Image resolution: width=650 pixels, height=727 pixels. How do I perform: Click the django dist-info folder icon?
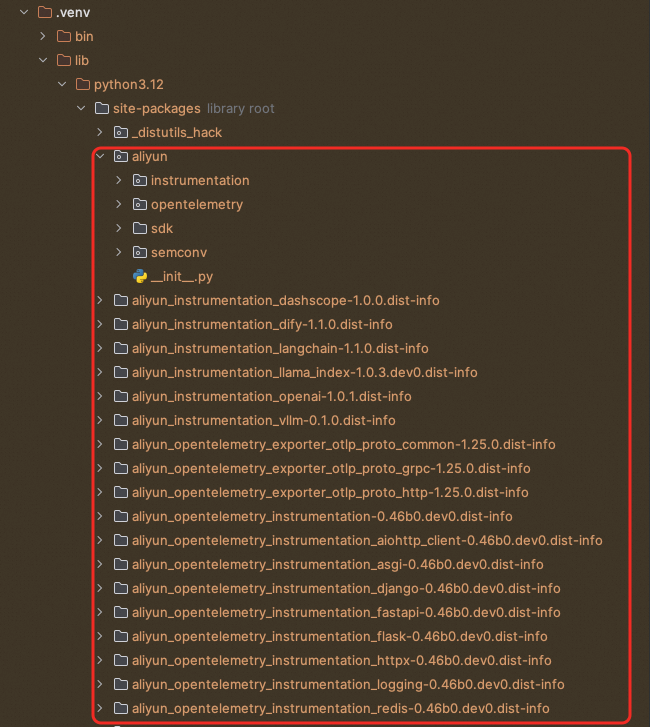pos(121,588)
